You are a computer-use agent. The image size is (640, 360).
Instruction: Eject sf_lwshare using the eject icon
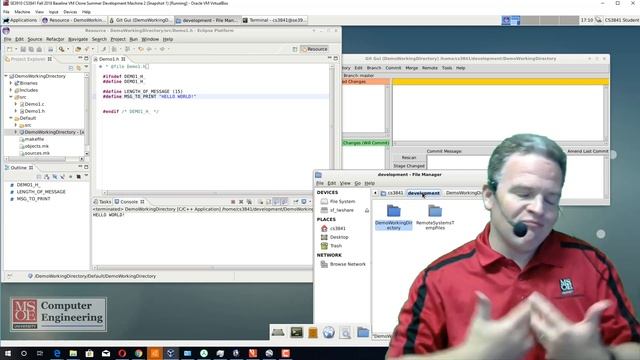click(x=367, y=210)
